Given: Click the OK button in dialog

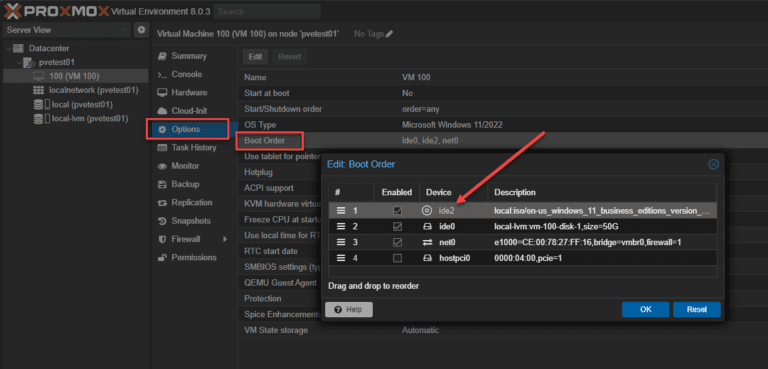Looking at the screenshot, I should pyautogui.click(x=645, y=310).
